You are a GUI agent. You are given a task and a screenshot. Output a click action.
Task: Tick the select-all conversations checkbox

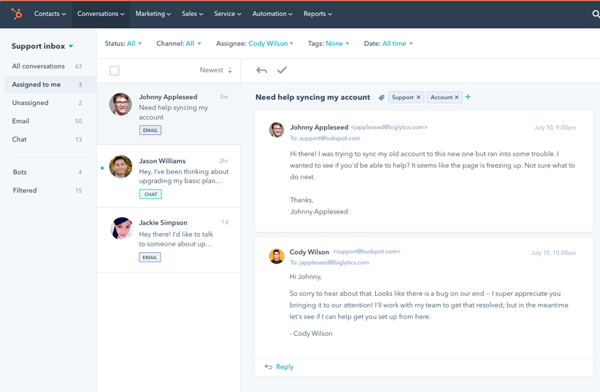(x=114, y=71)
